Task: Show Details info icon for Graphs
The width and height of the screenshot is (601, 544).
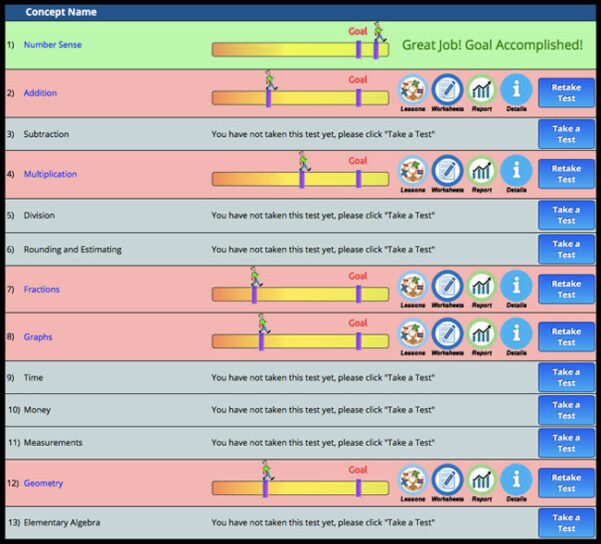Action: tap(516, 334)
